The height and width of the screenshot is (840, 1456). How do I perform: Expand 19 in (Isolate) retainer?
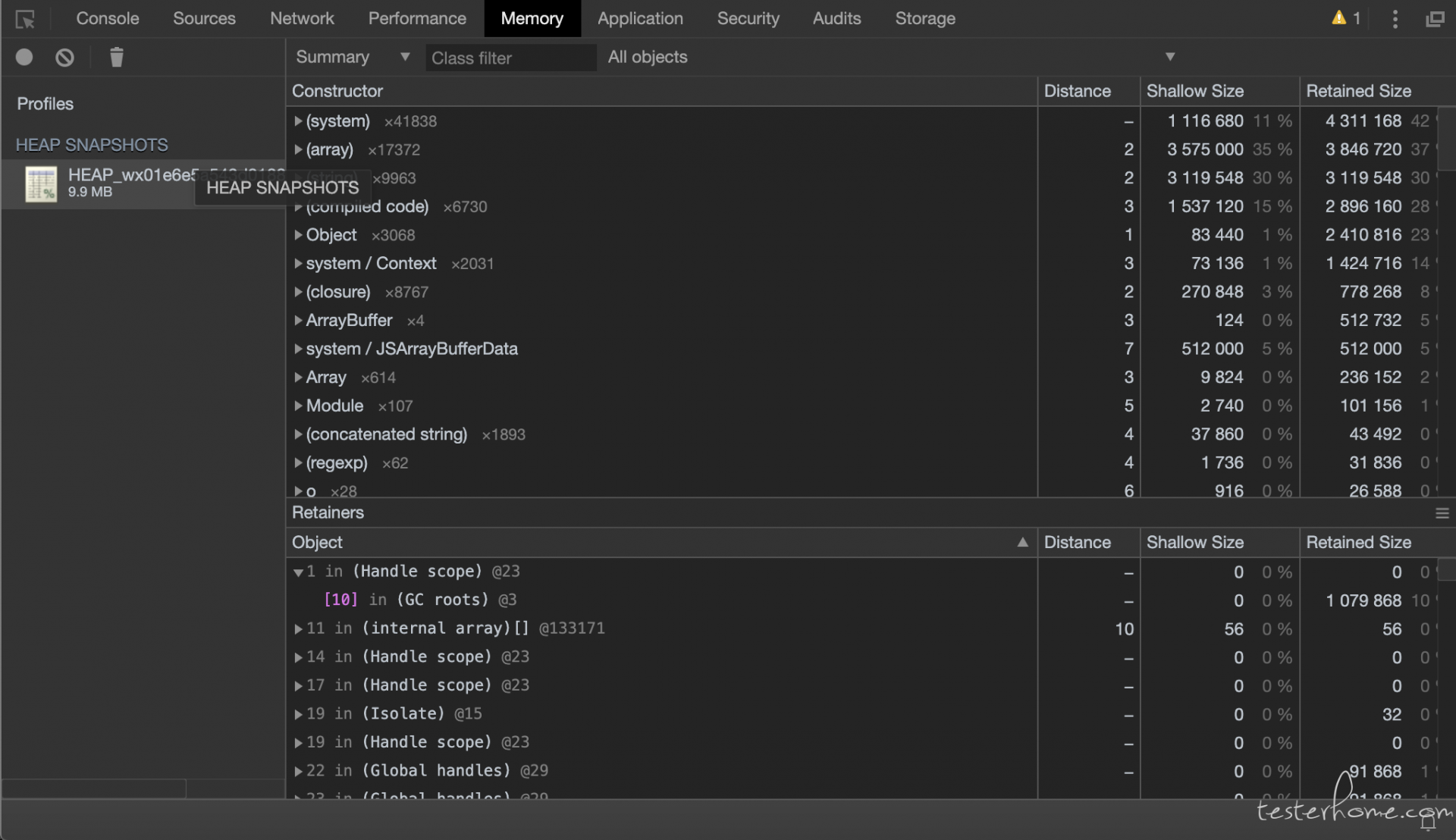pos(298,713)
